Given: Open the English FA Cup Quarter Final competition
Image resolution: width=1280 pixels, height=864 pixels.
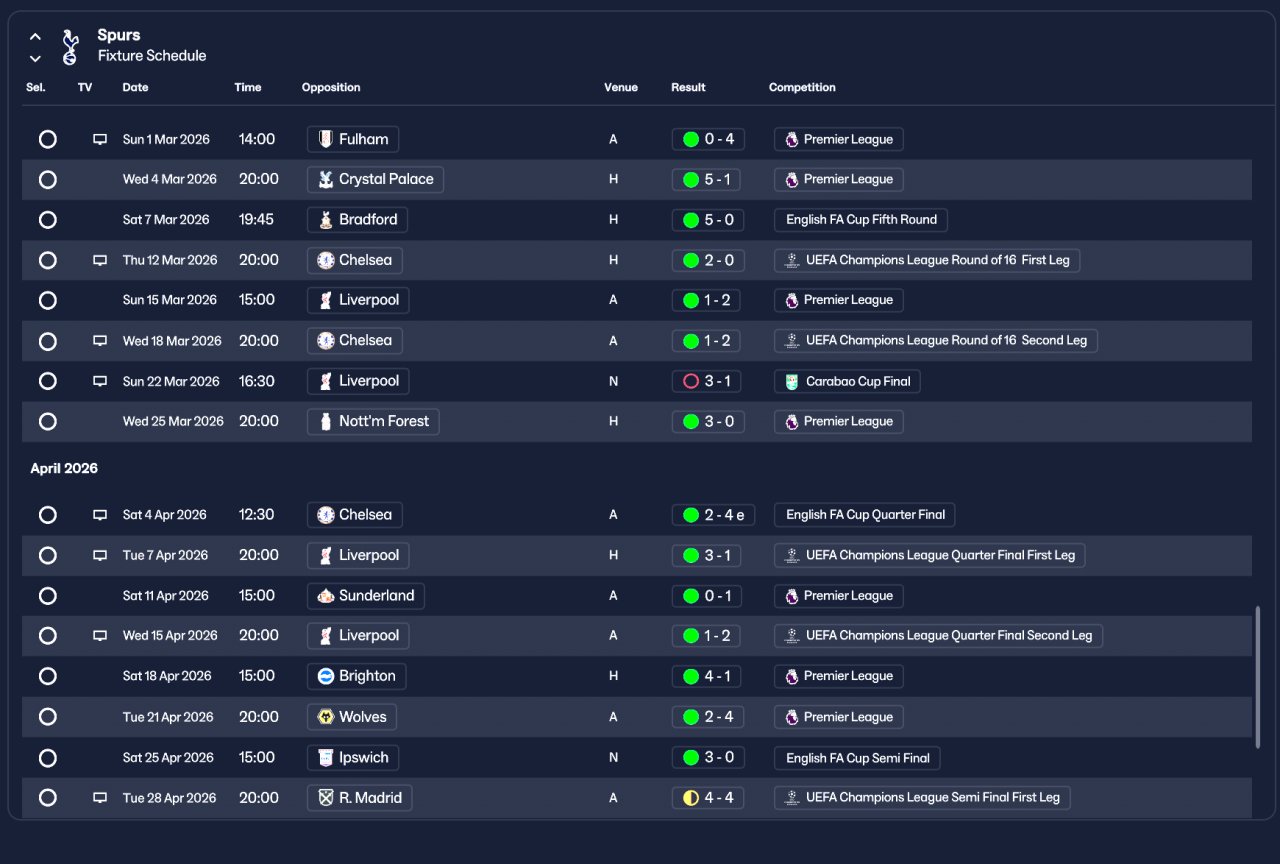Looking at the screenshot, I should [x=865, y=515].
